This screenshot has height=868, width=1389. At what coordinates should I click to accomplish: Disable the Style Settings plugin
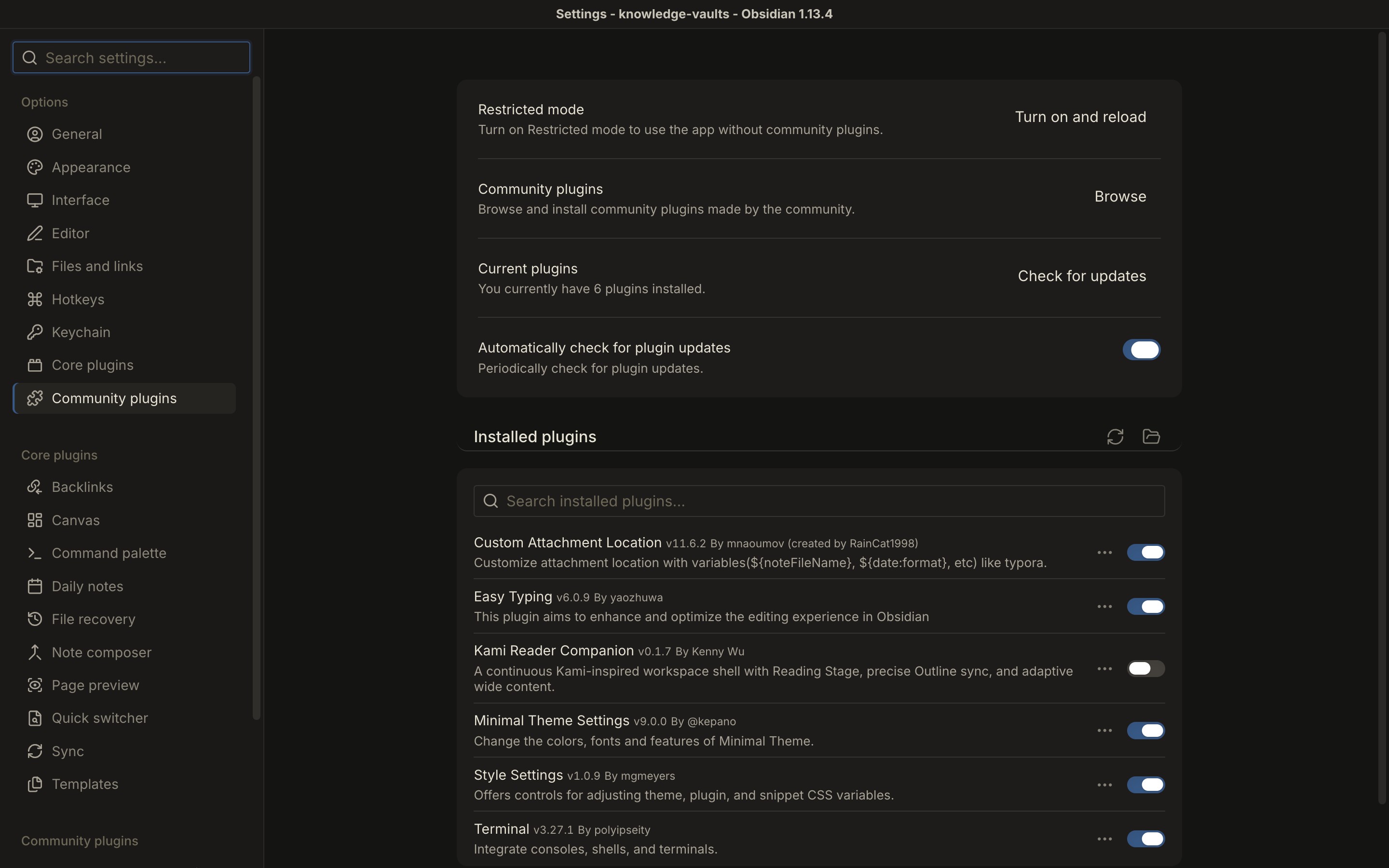pos(1145,785)
